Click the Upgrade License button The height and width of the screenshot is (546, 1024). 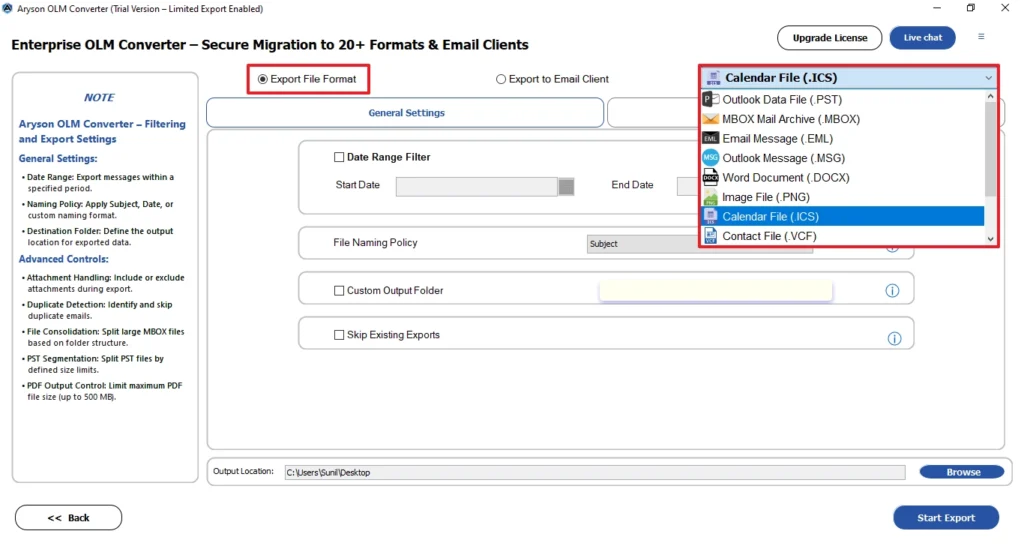click(829, 38)
